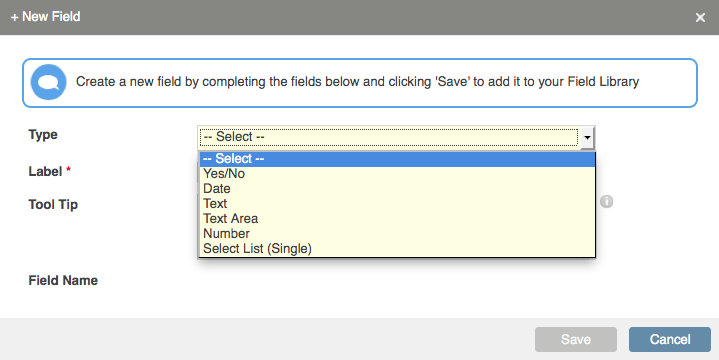719x360 pixels.
Task: Click the Type field label
Action: click(43, 135)
